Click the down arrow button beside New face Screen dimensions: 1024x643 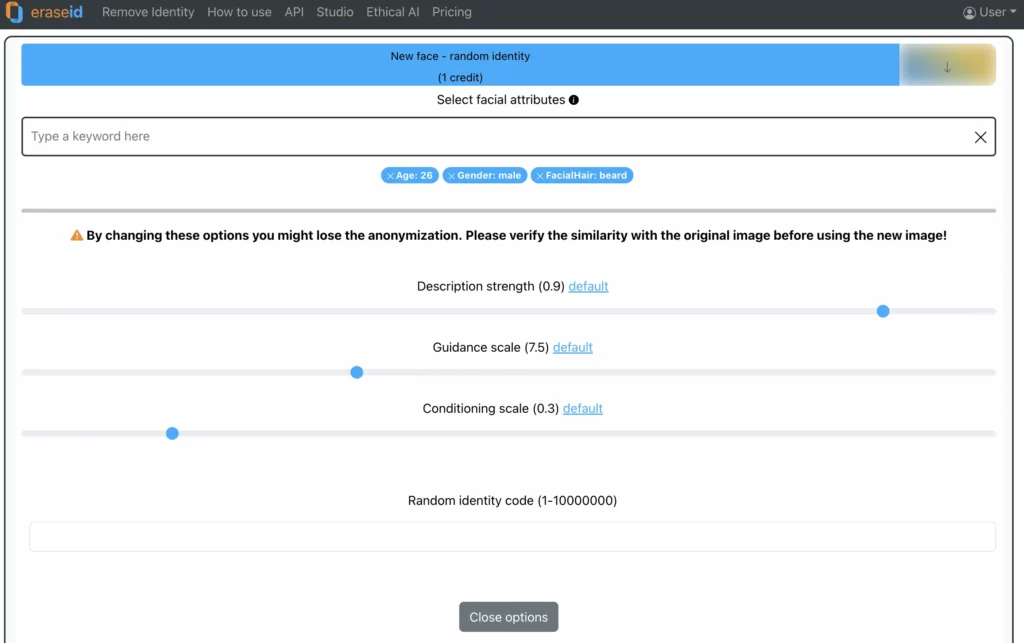(947, 66)
